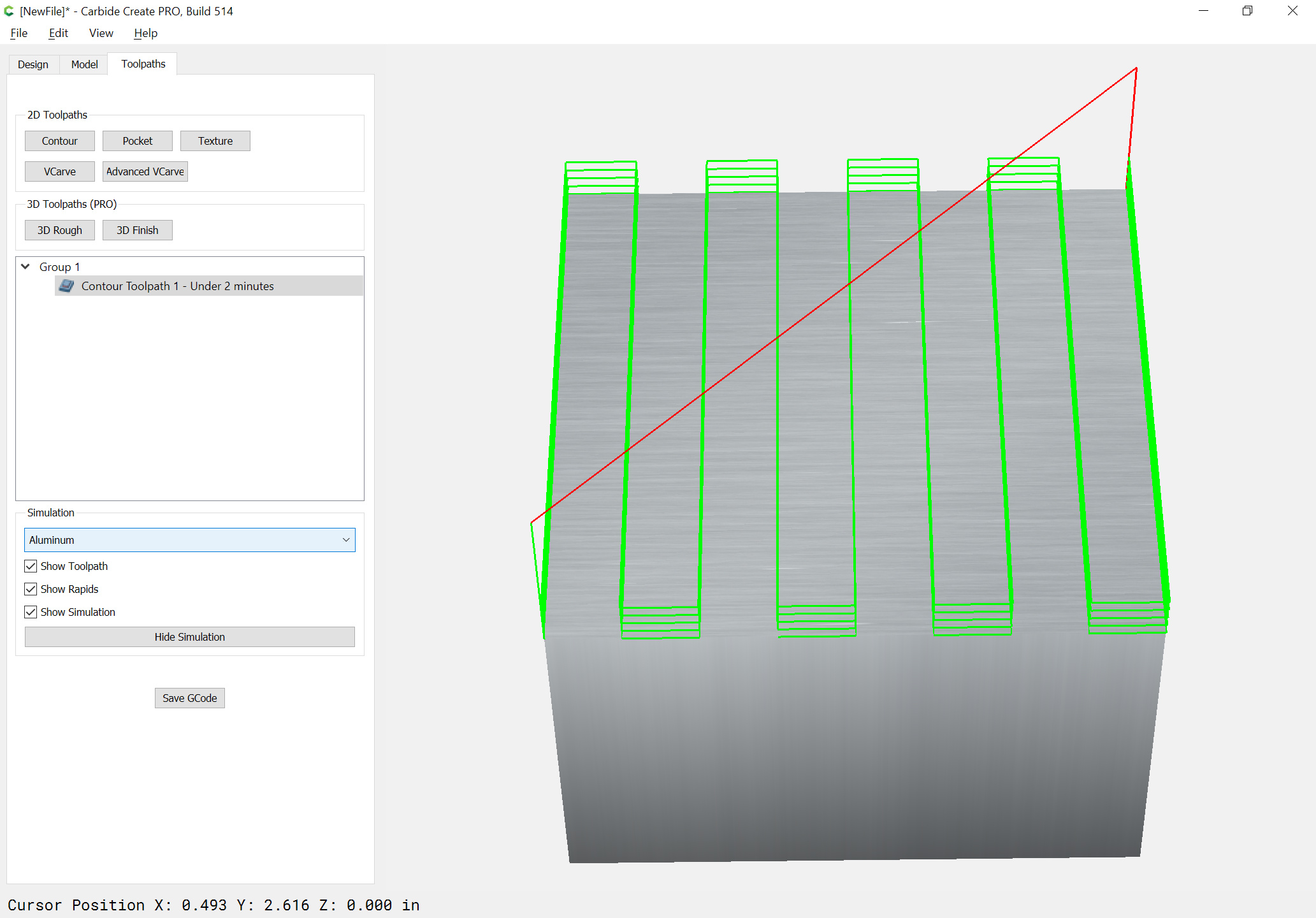Switch to the Model tab
Viewport: 1316px width, 918px height.
tap(85, 63)
